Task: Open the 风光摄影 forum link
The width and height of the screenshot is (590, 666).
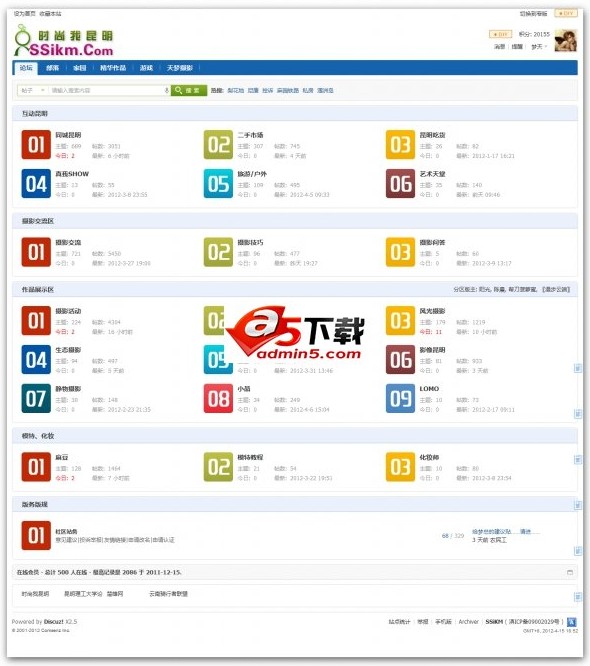Action: (432, 311)
